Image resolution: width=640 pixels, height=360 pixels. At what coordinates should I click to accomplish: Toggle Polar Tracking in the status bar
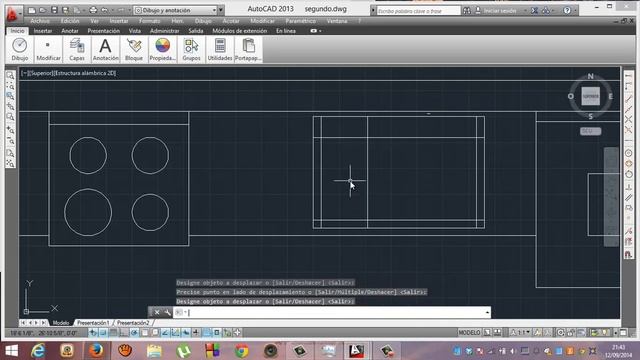point(134,333)
